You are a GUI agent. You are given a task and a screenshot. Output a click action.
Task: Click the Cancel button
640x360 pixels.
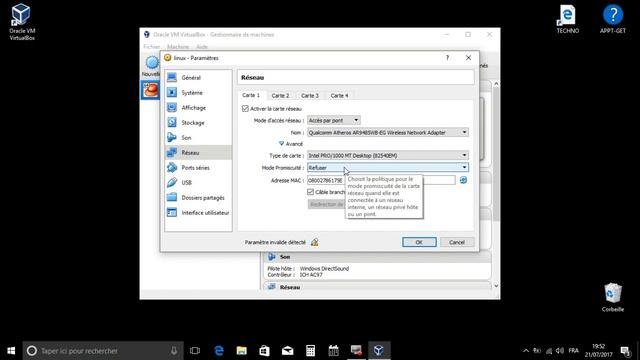point(457,242)
